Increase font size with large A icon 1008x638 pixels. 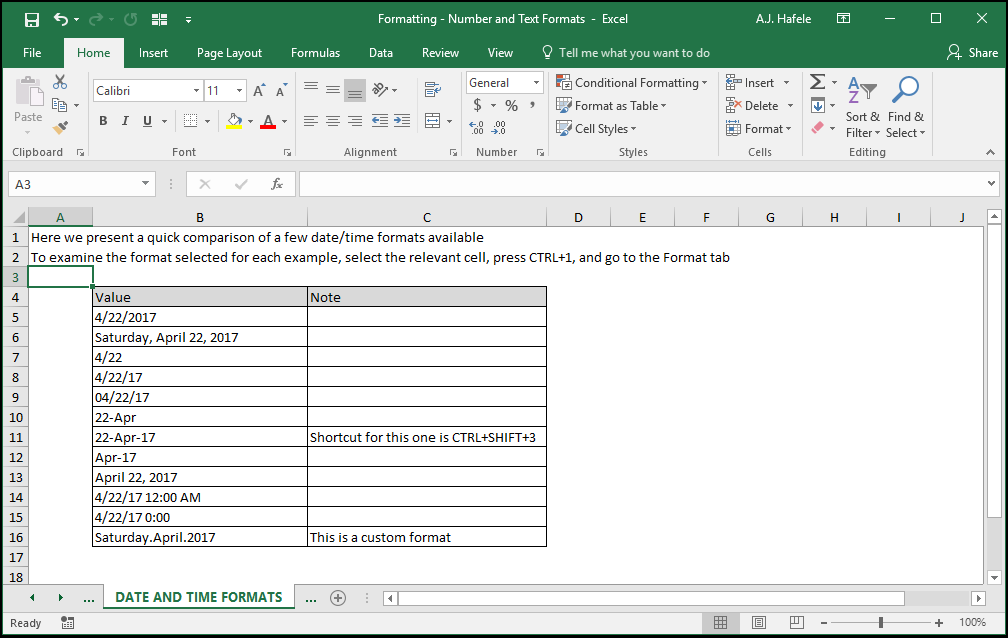tap(258, 91)
